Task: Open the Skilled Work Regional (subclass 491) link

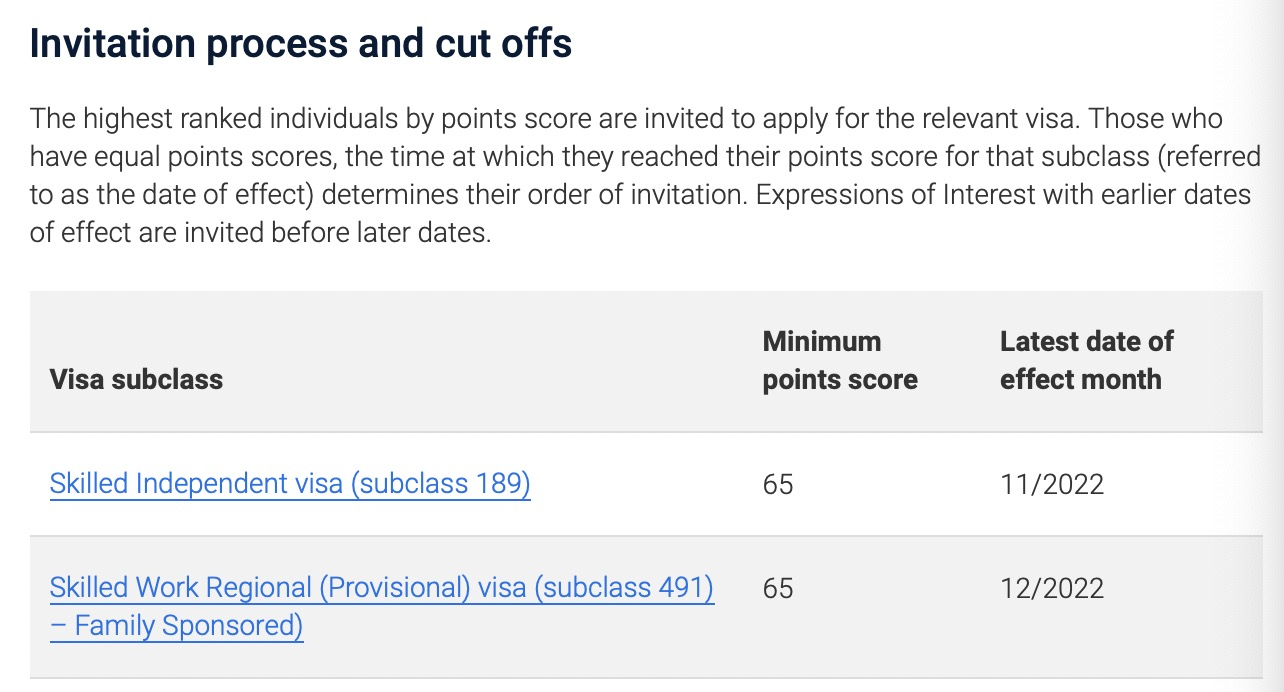Action: pyautogui.click(x=381, y=588)
